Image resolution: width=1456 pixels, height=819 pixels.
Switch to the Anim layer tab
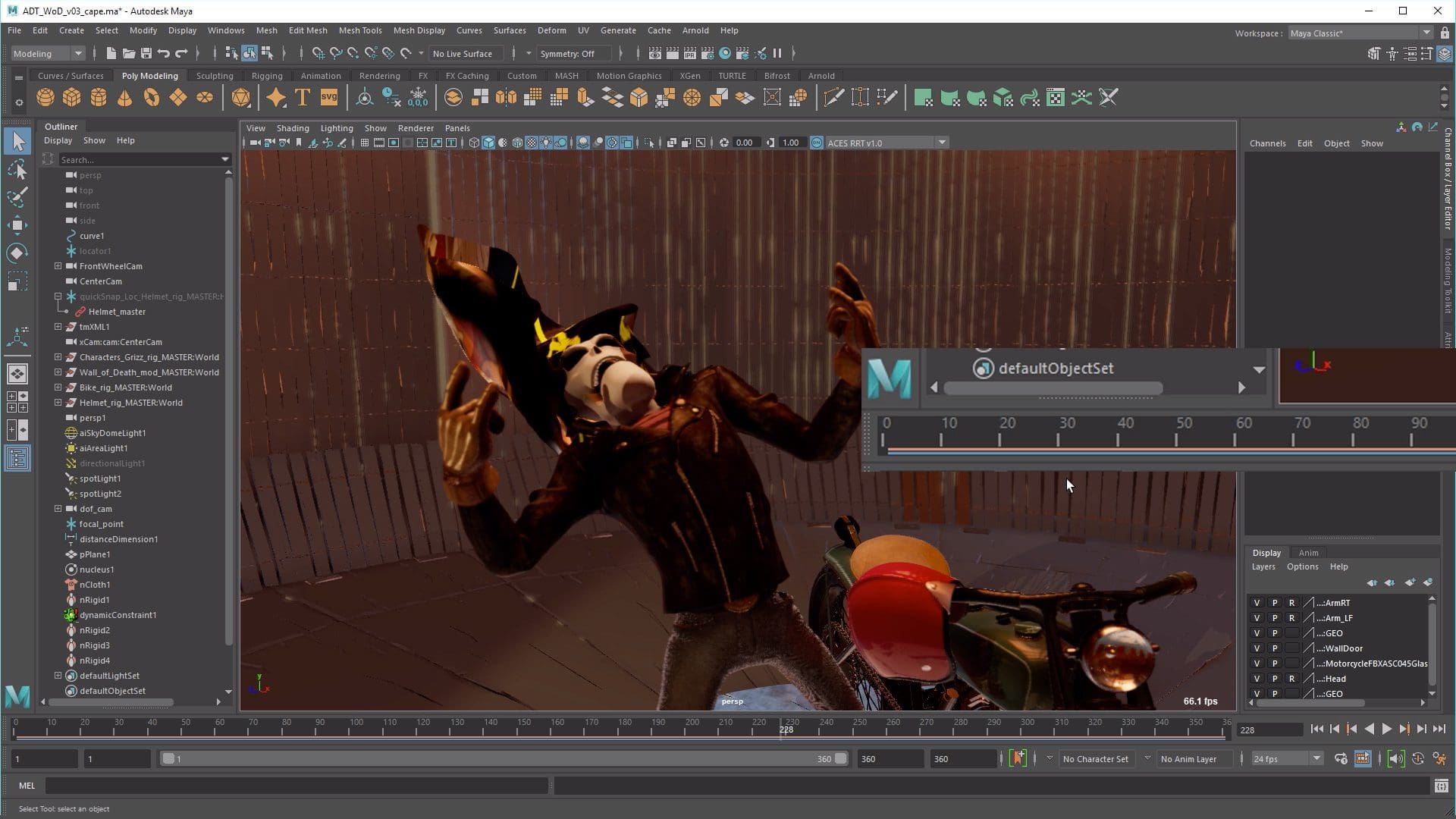click(x=1308, y=553)
